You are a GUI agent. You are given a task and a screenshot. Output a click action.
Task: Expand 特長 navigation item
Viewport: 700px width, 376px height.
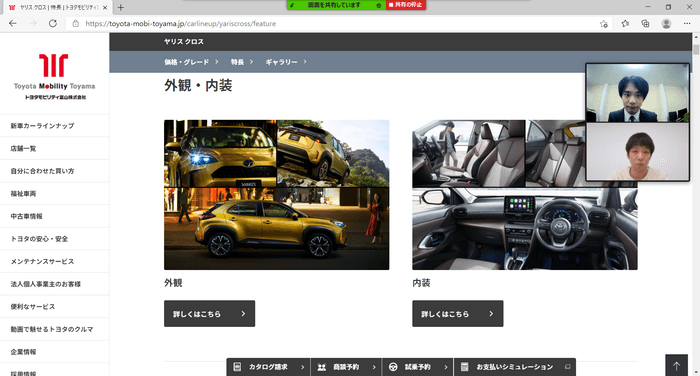[x=242, y=62]
